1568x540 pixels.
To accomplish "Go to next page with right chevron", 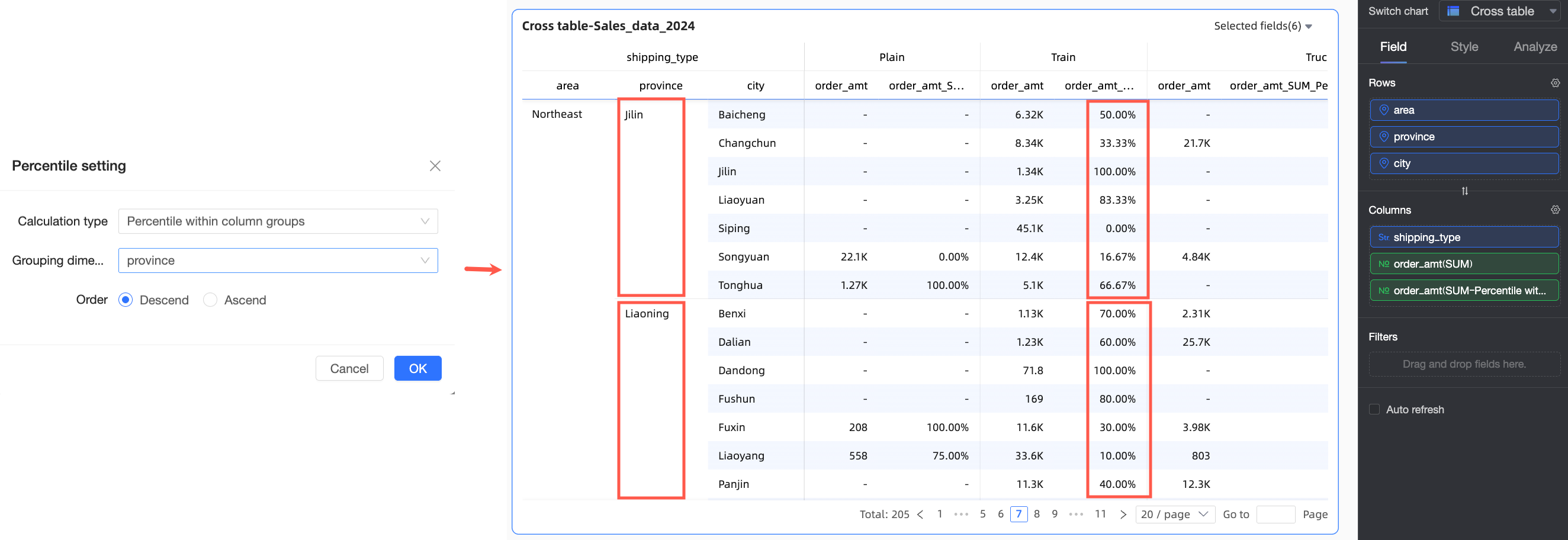I will (1123, 515).
